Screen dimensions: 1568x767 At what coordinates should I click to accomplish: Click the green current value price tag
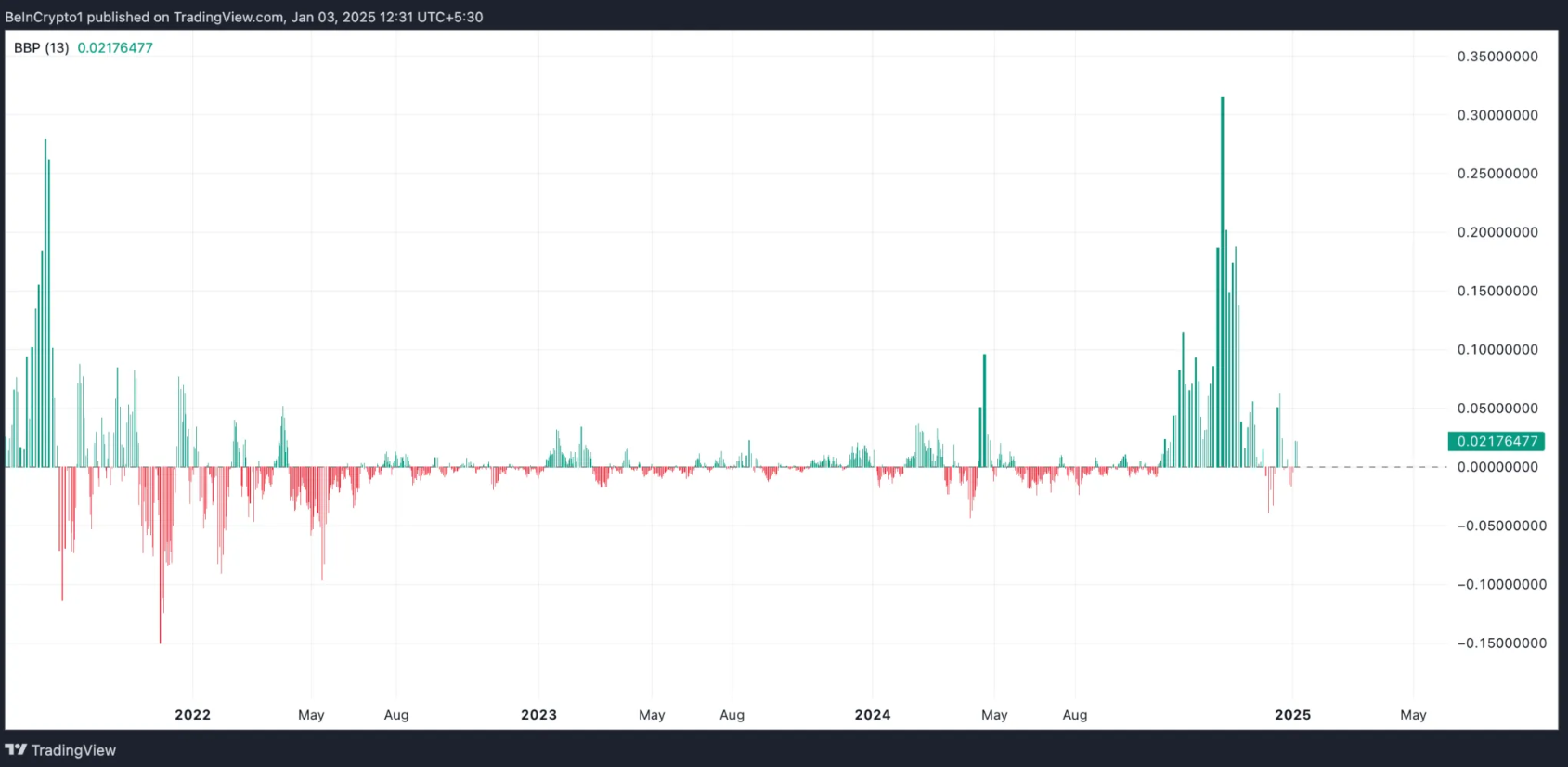click(1497, 441)
